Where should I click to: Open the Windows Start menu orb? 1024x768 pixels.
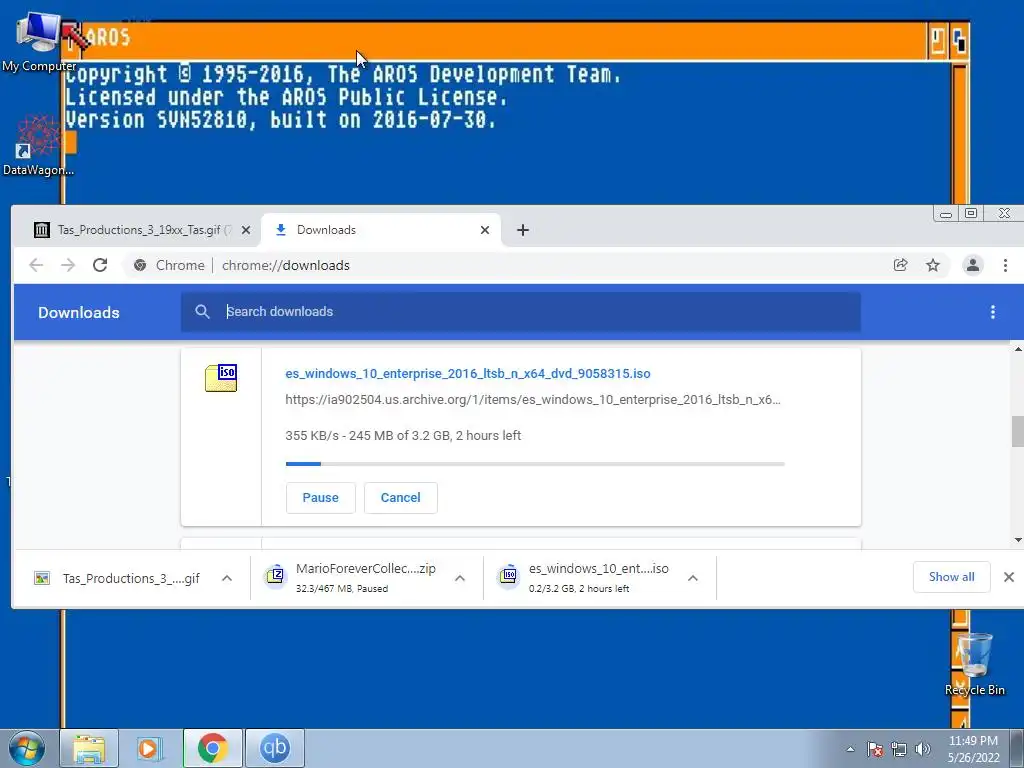click(x=27, y=748)
